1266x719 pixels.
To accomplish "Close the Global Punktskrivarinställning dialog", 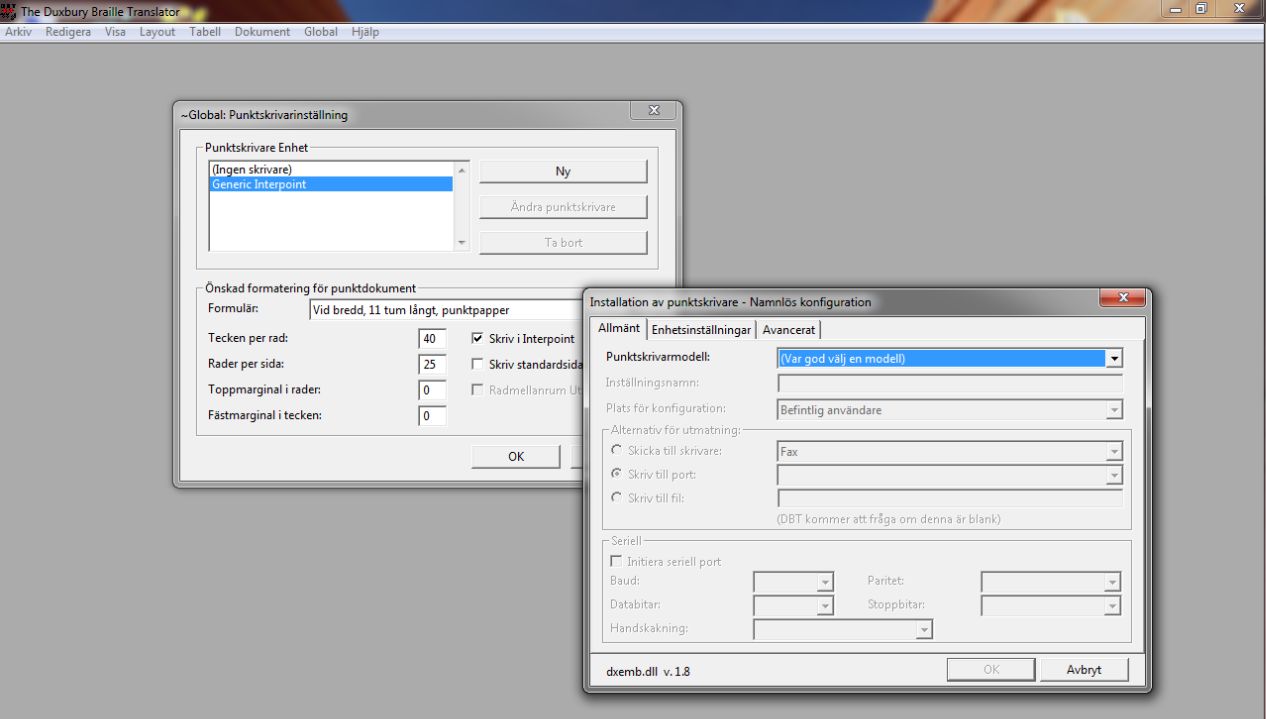I will pyautogui.click(x=654, y=110).
